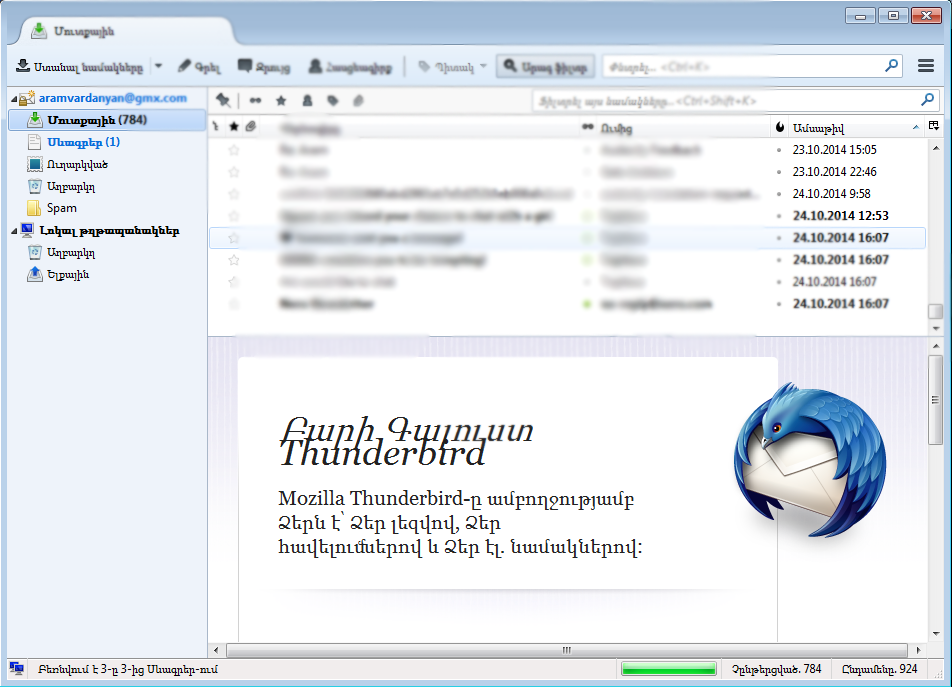Select the message dated 24.10.2014 9:58
Image resolution: width=952 pixels, height=687 pixels.
coord(567,194)
